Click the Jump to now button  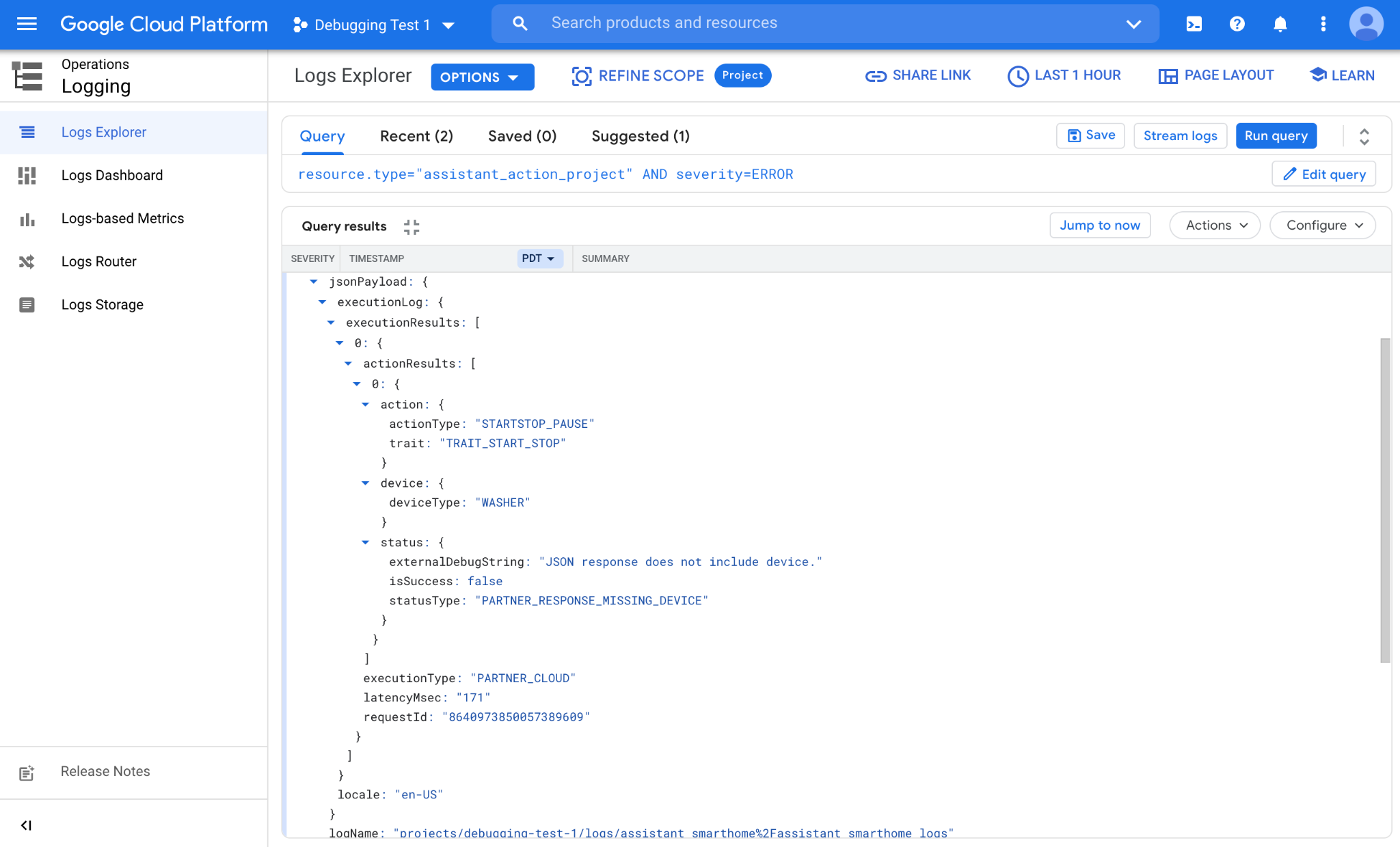click(1099, 226)
